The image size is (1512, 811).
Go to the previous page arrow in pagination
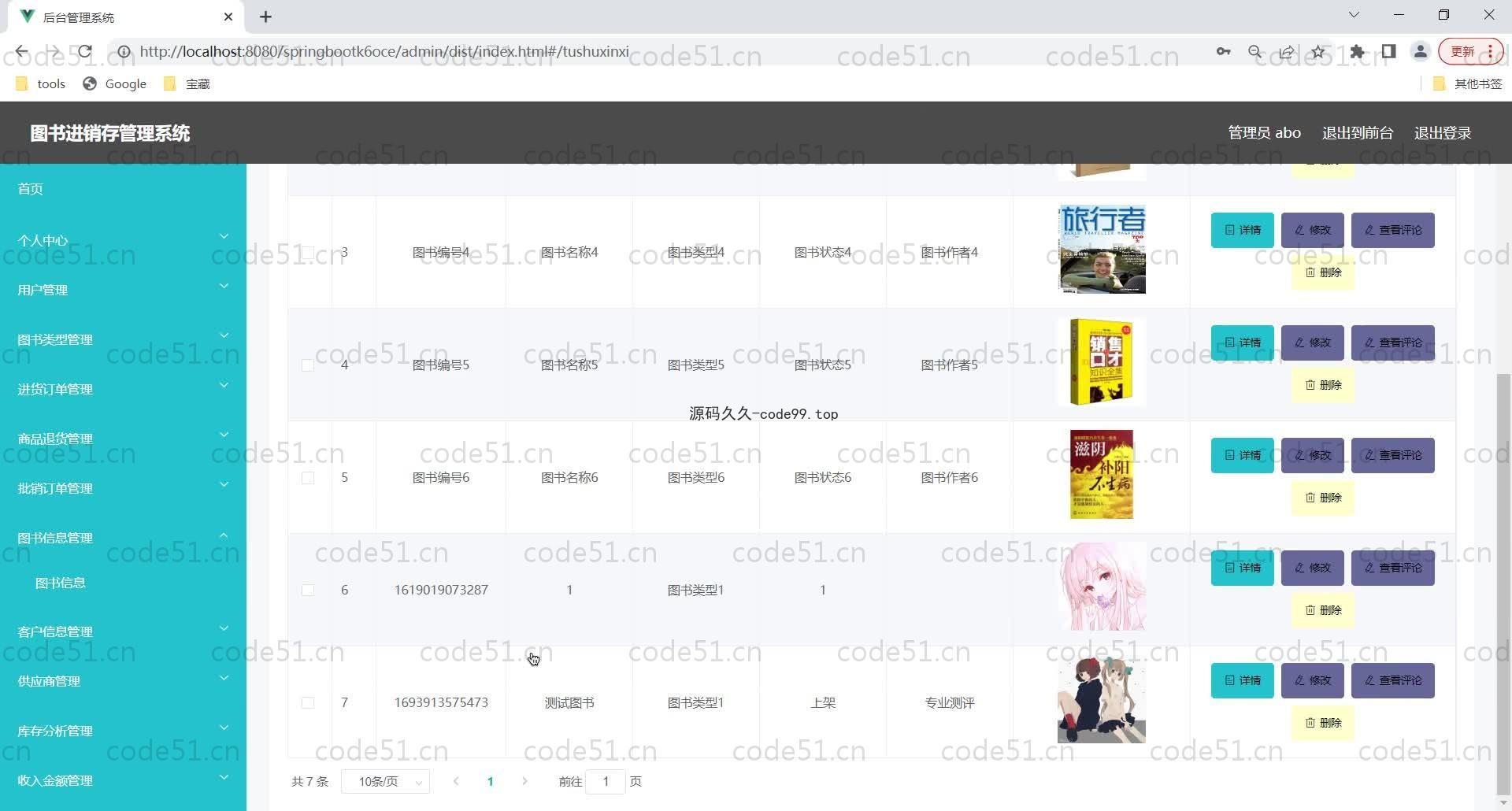click(456, 781)
